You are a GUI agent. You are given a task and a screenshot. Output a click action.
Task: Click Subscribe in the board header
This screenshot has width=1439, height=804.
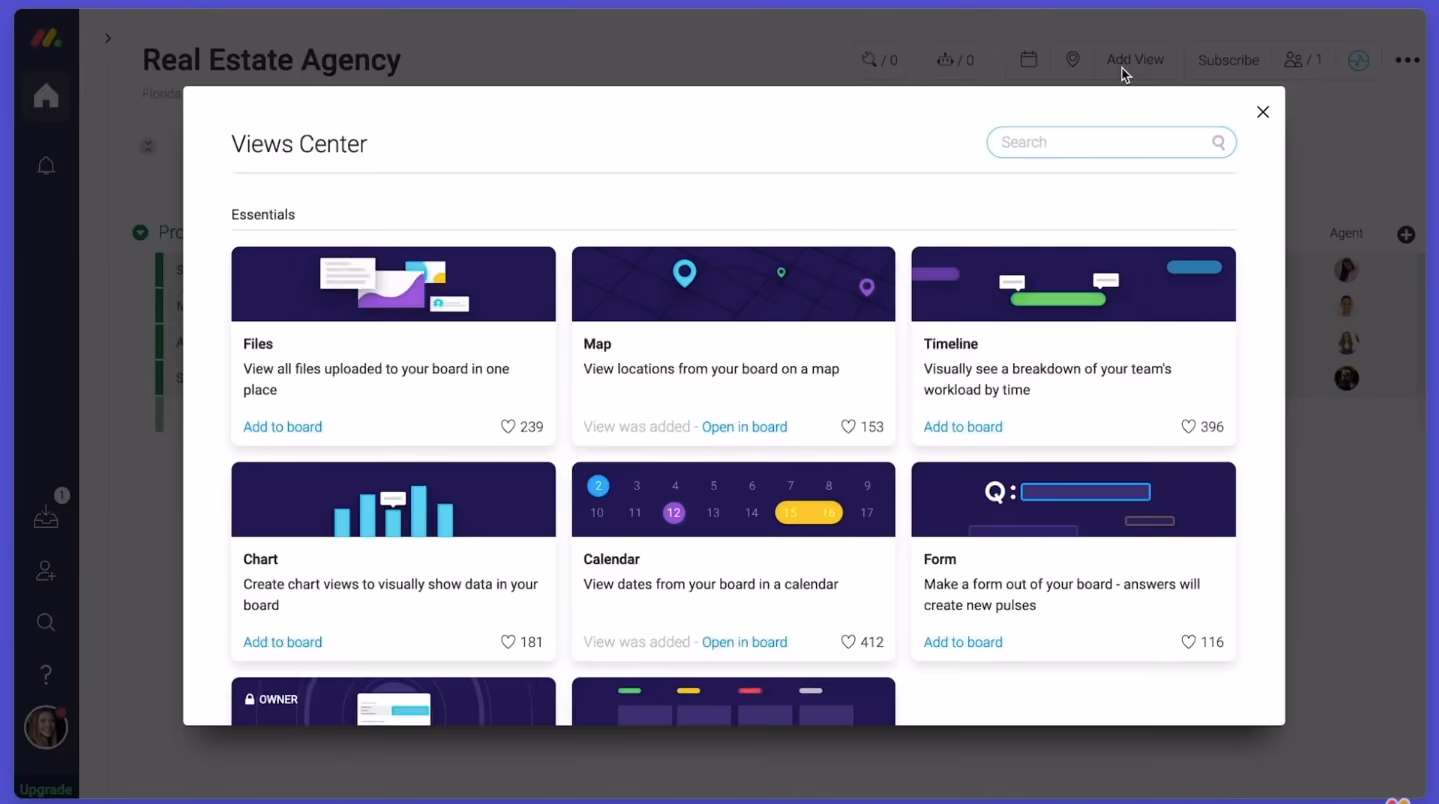1228,60
